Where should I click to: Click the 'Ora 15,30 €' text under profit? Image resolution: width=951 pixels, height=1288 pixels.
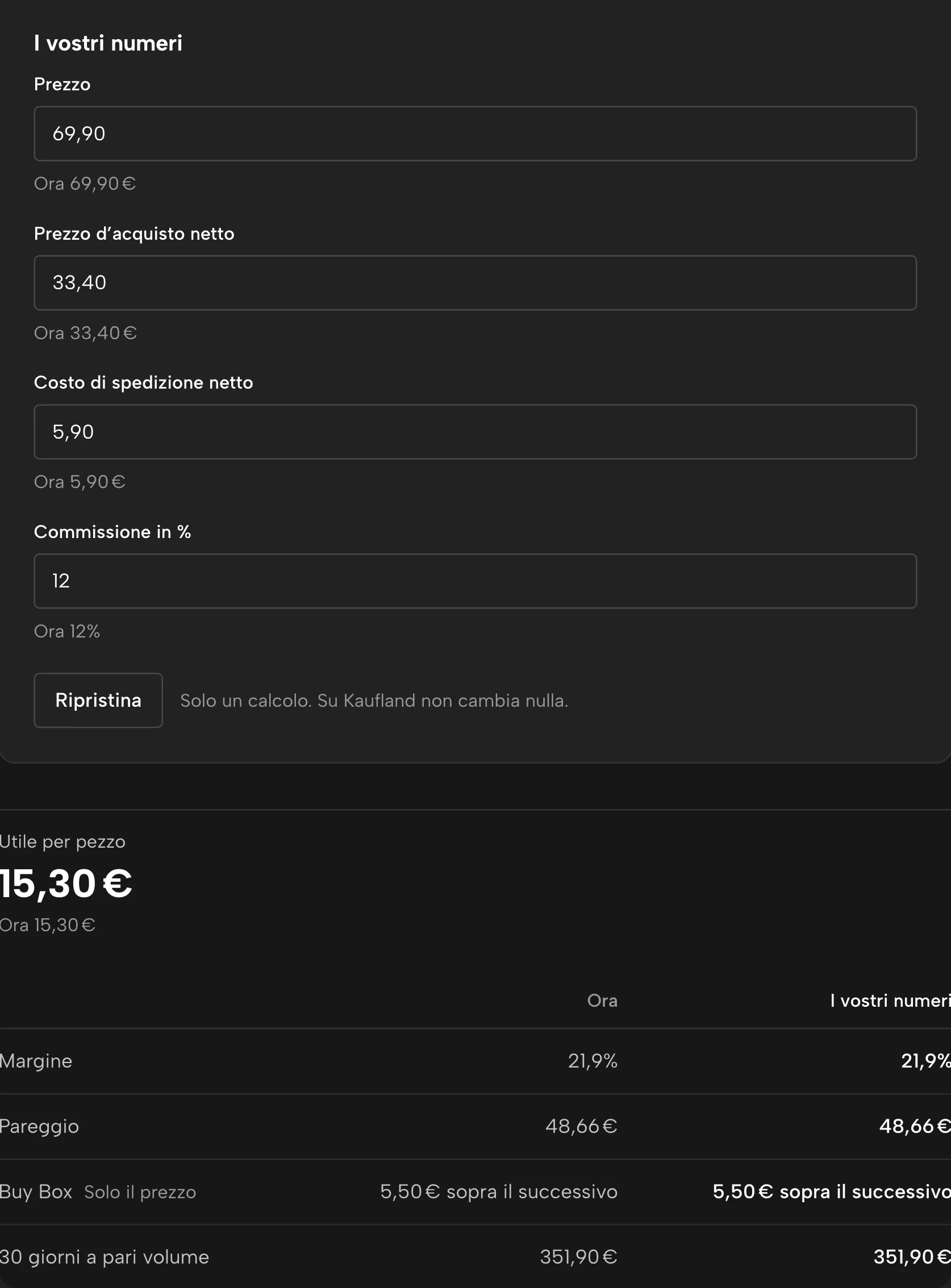(48, 926)
